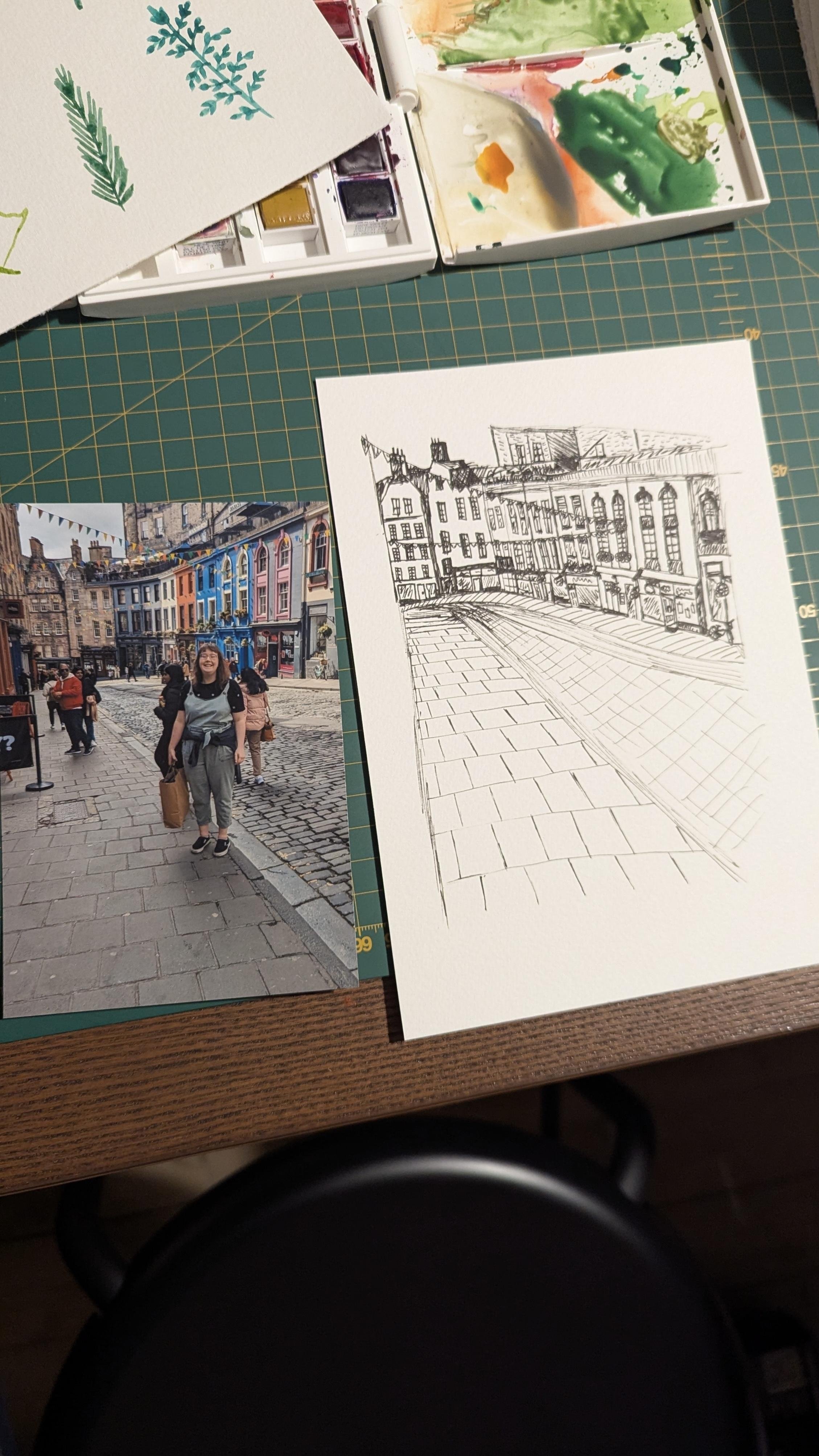
Task: Select the green pine sprig watercolor
Action: click(94, 137)
